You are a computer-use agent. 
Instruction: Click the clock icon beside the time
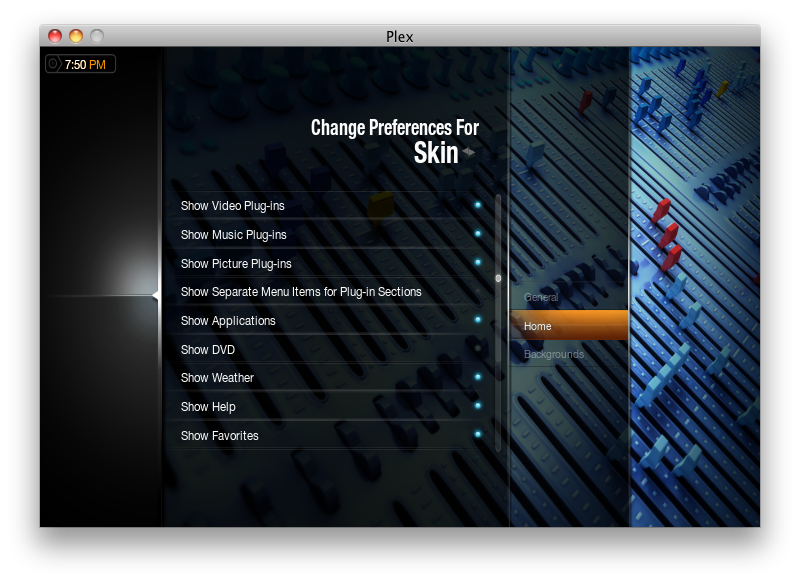(53, 64)
